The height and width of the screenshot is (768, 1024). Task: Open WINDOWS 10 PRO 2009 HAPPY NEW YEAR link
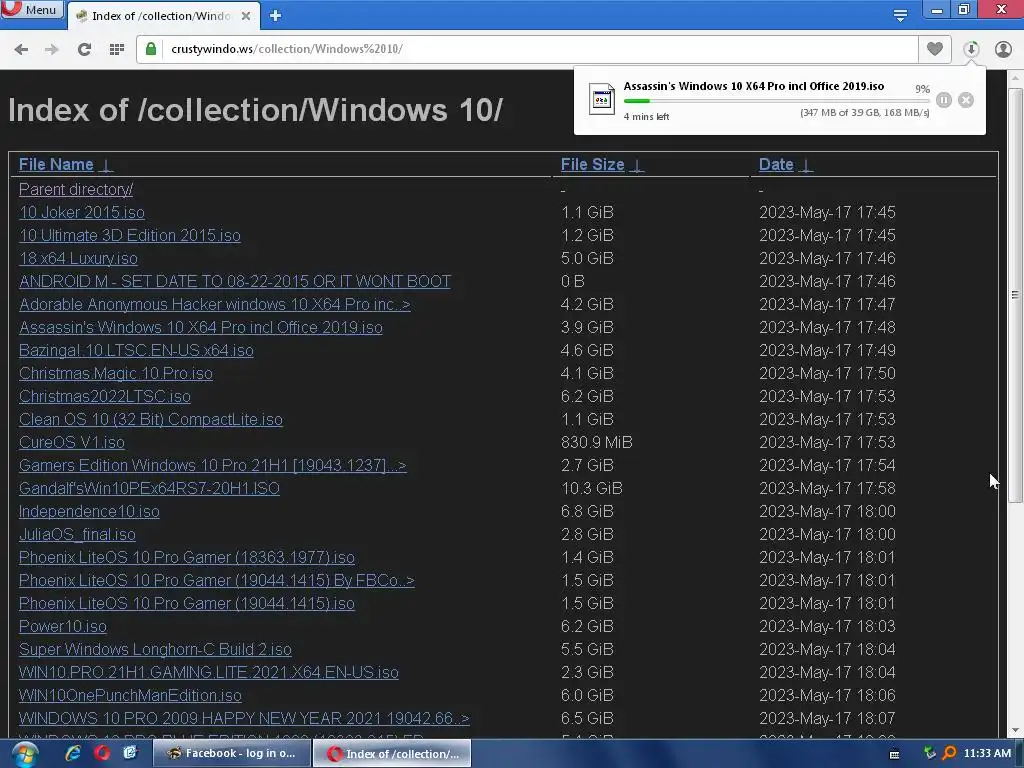point(244,718)
